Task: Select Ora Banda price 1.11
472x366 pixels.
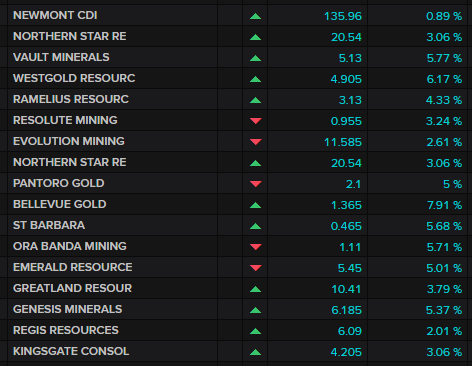Action: tap(350, 247)
